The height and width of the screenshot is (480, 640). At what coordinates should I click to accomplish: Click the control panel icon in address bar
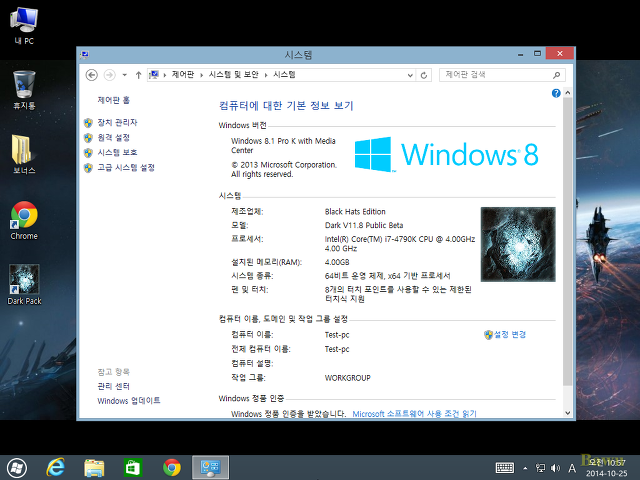point(154,75)
